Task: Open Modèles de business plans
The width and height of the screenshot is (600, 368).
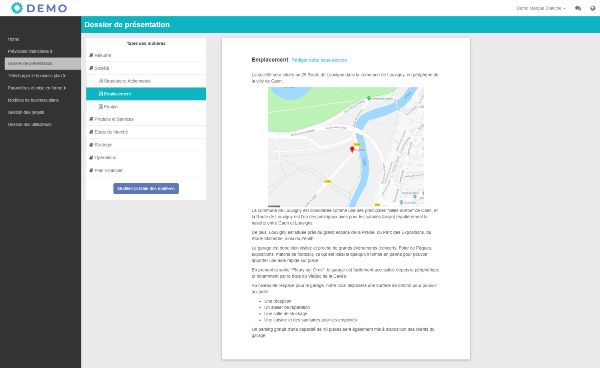Action: click(x=33, y=100)
